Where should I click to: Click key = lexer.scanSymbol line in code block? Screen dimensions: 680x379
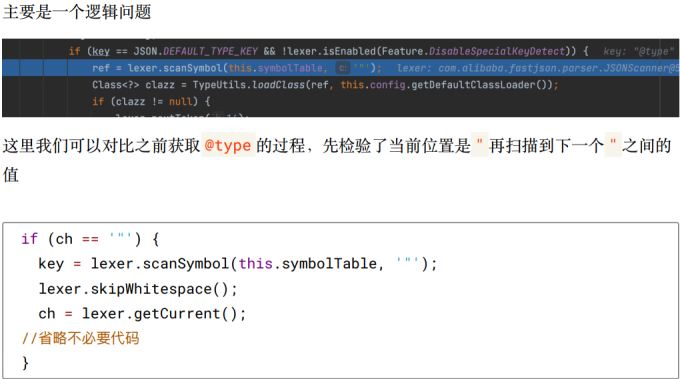coord(238,264)
